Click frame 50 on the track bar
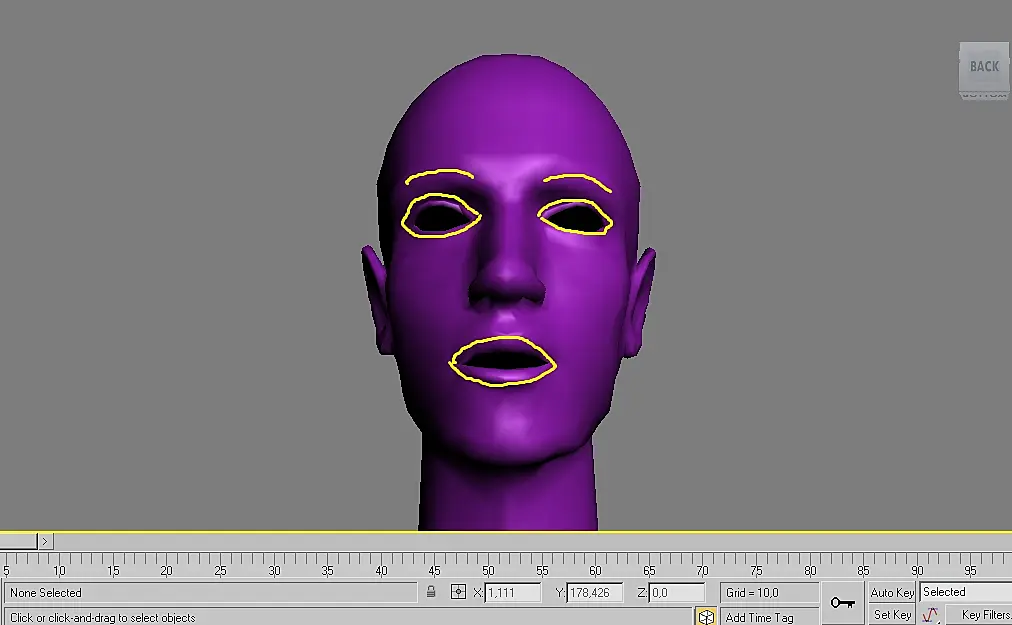Image resolution: width=1012 pixels, height=625 pixels. 488,570
